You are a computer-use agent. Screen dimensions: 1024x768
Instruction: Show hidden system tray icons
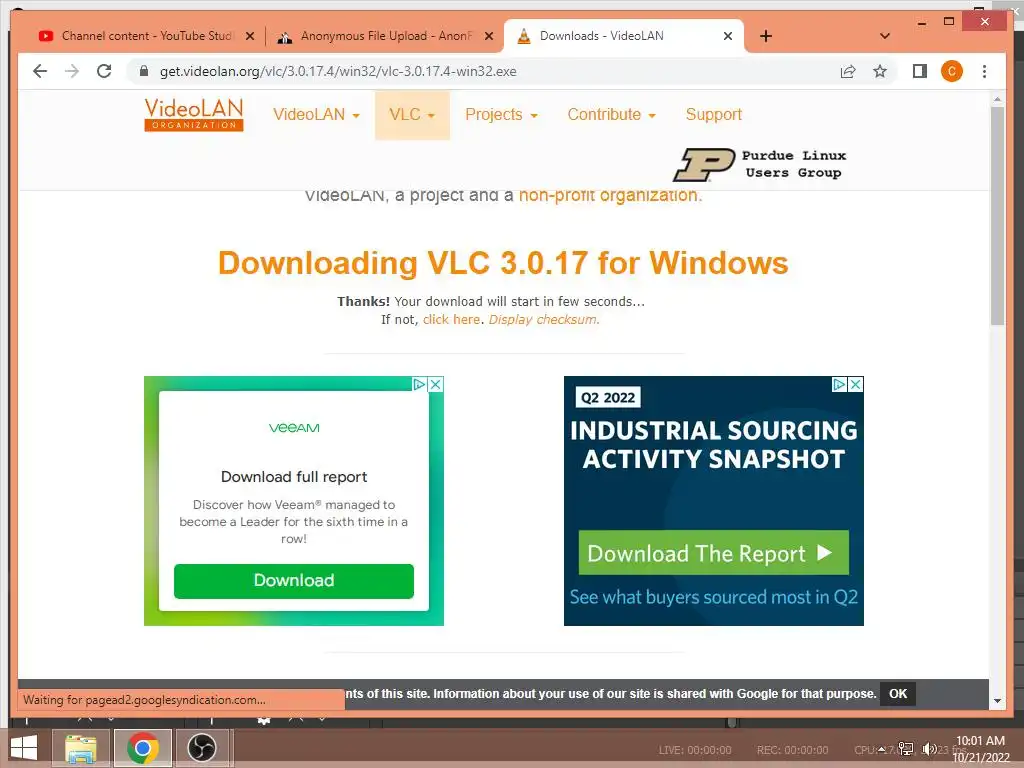pos(882,749)
